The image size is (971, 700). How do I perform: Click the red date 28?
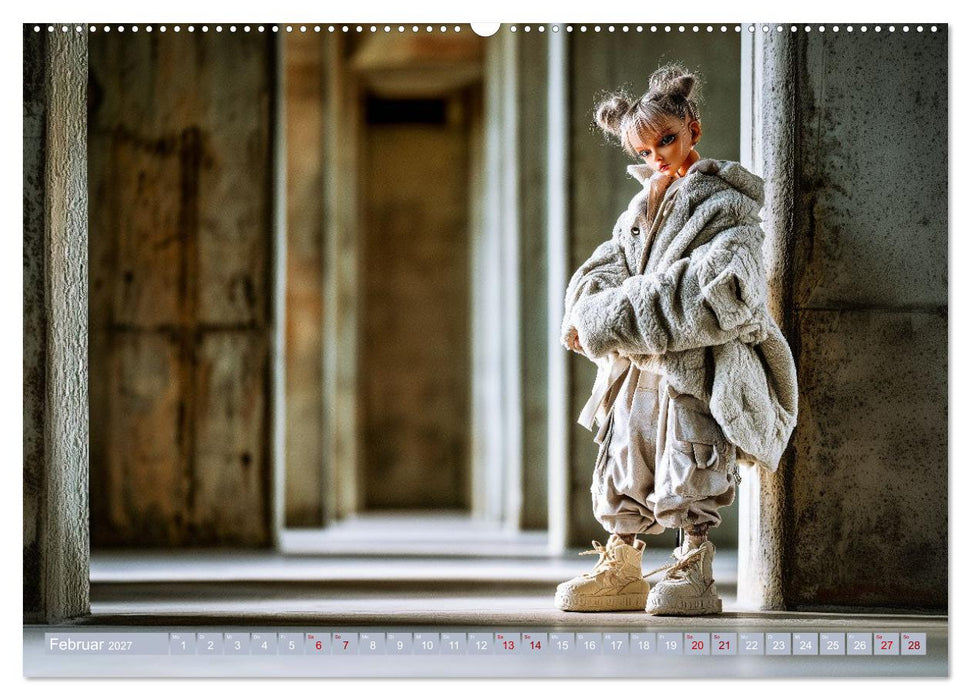coord(914,644)
